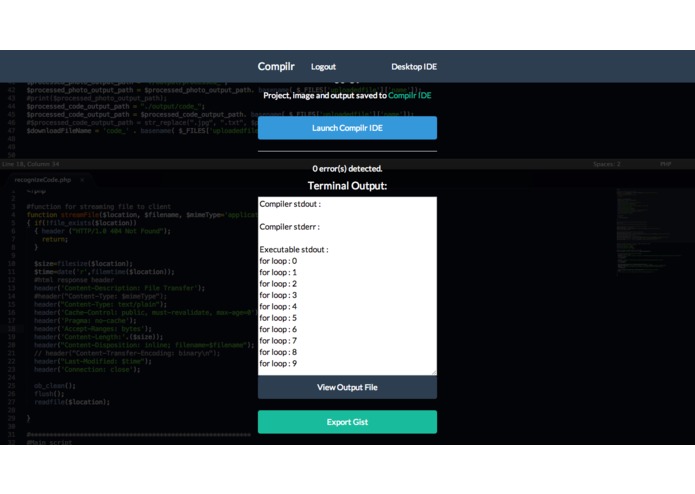Open the Compilr home logo link
695x494 pixels.
[276, 66]
